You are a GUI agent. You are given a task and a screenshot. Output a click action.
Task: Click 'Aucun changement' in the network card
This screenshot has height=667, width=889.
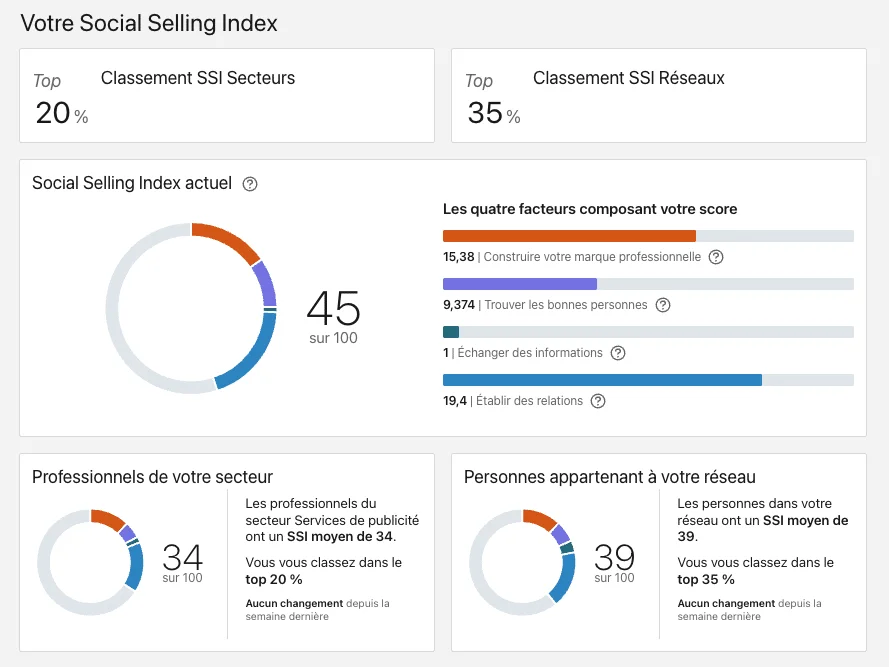pos(726,603)
